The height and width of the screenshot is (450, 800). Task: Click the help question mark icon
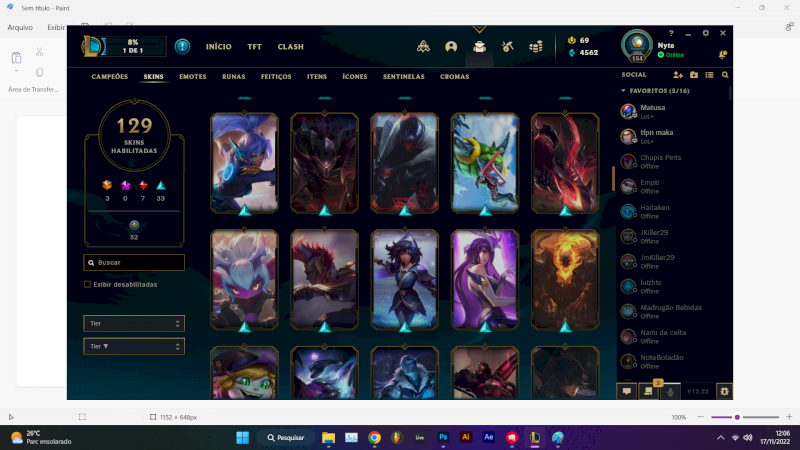pos(671,33)
